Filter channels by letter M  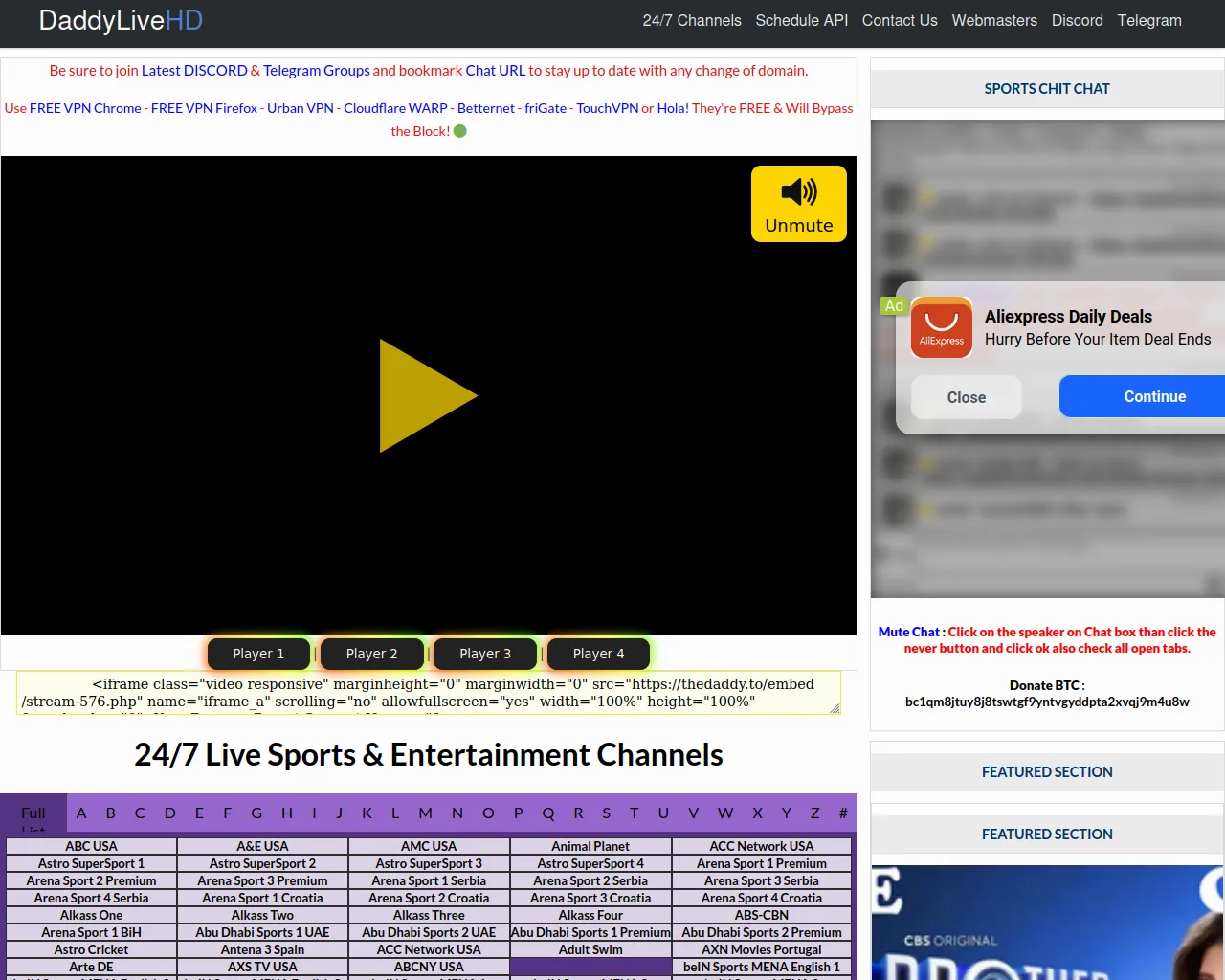tap(426, 813)
